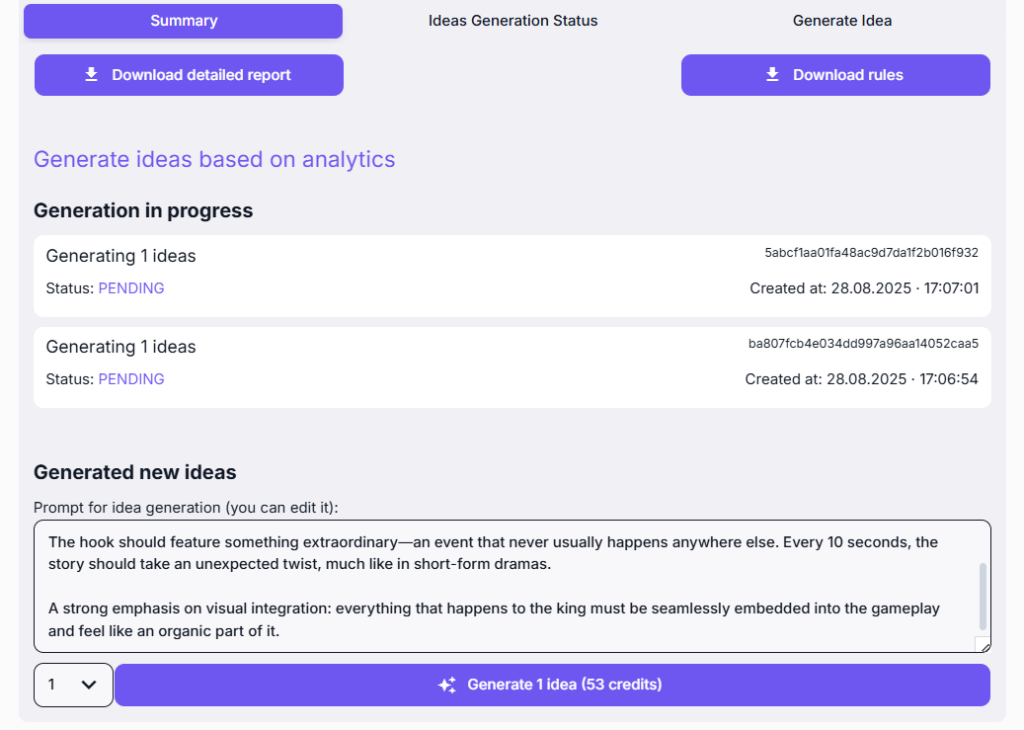Select generation ID starting with ba807fcb

click(x=863, y=344)
